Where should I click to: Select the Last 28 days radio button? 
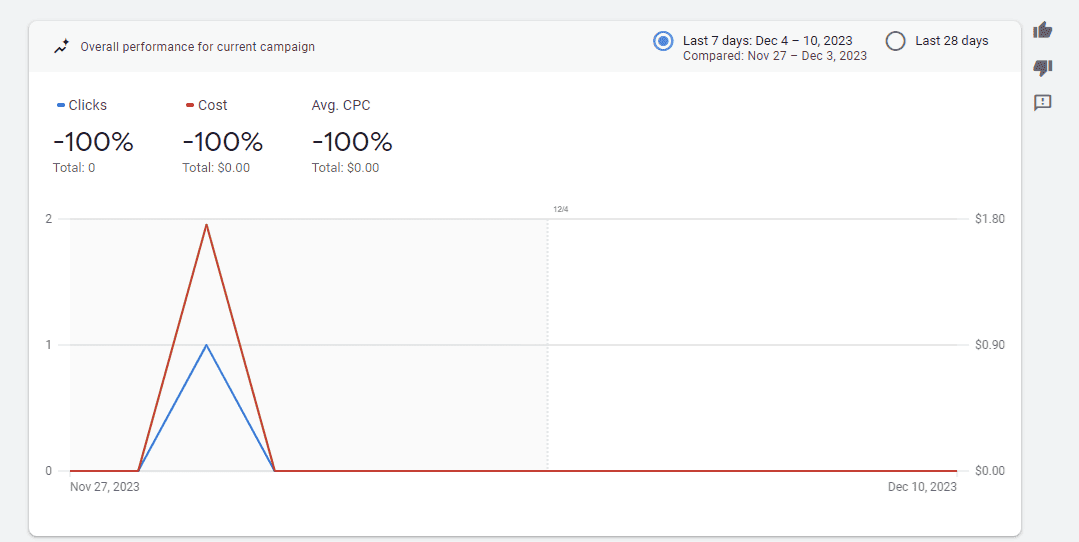pyautogui.click(x=895, y=41)
